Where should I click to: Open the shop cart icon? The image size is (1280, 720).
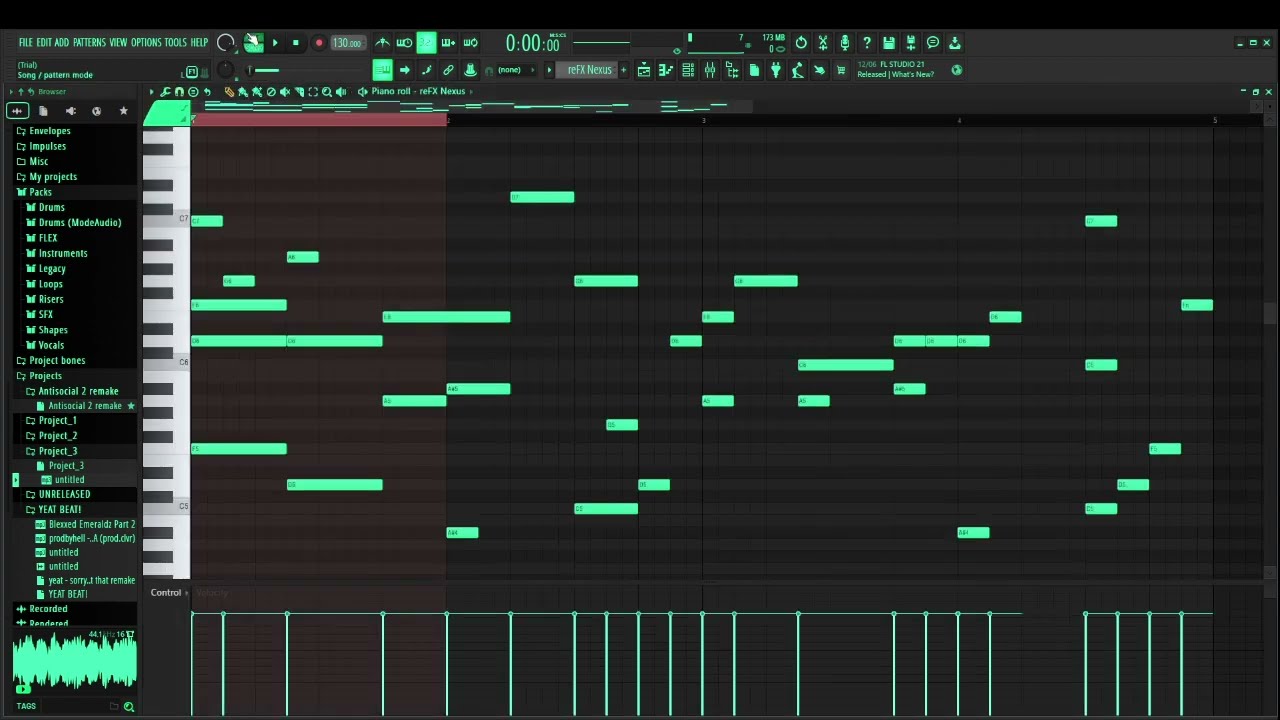(x=842, y=70)
